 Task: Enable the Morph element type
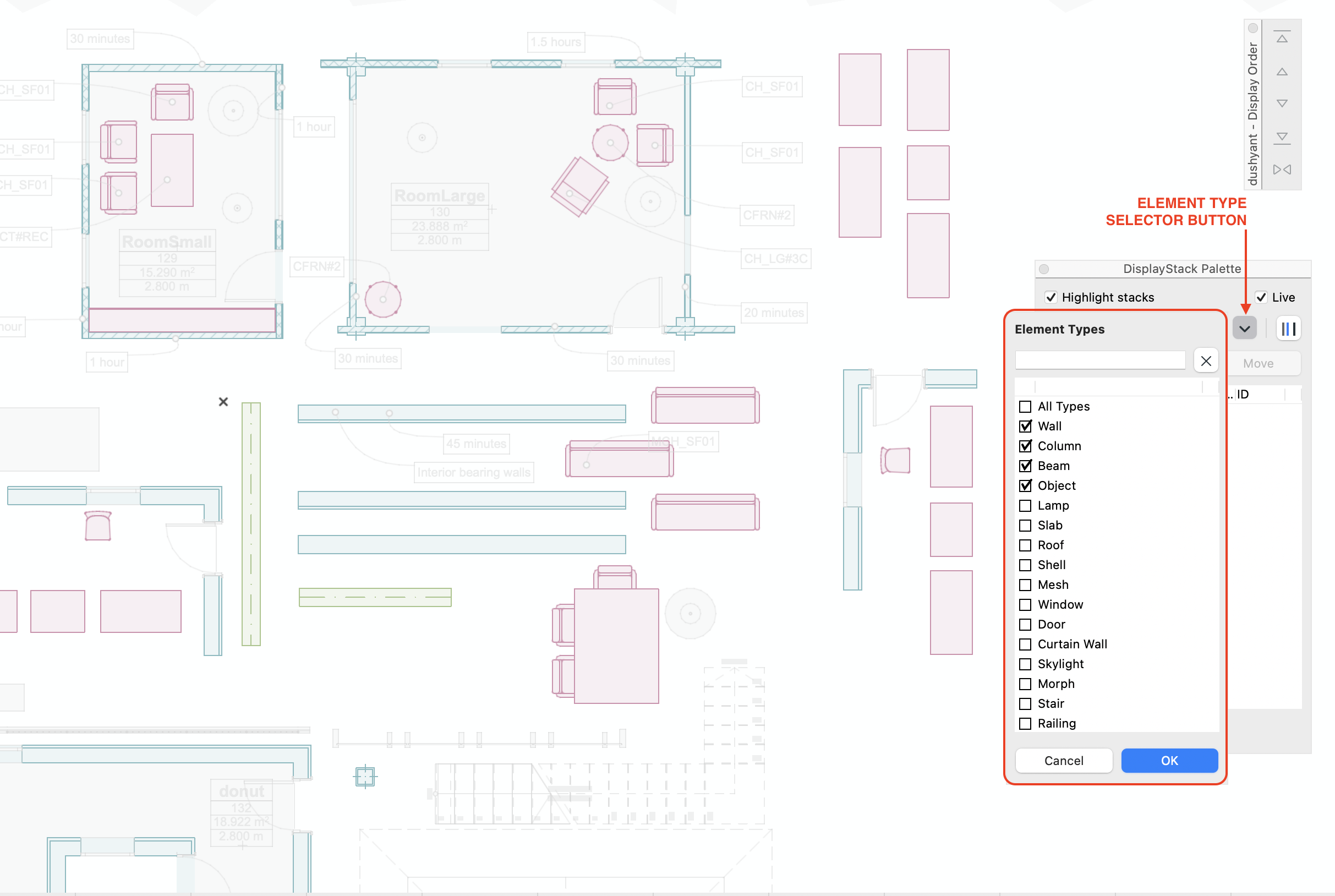1025,684
